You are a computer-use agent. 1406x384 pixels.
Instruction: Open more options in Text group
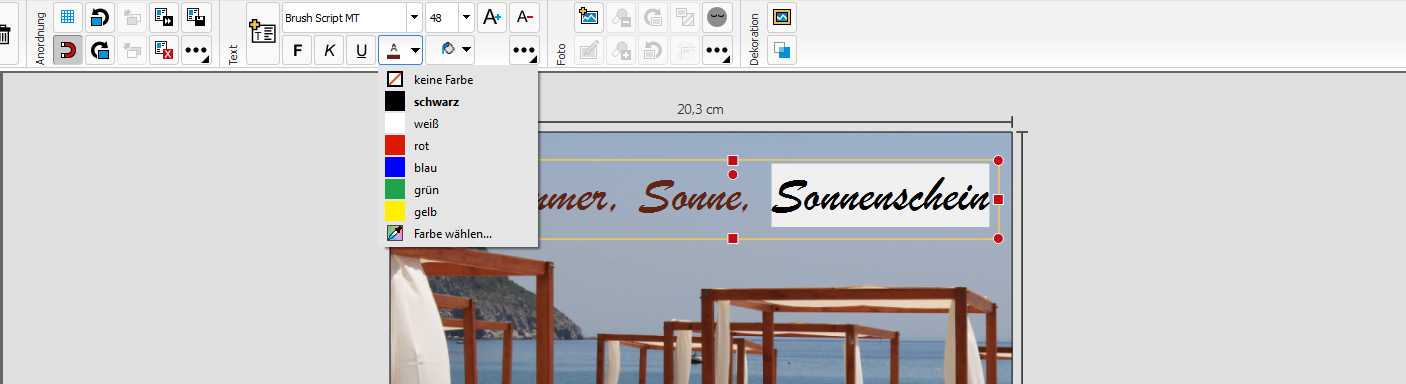[x=525, y=50]
